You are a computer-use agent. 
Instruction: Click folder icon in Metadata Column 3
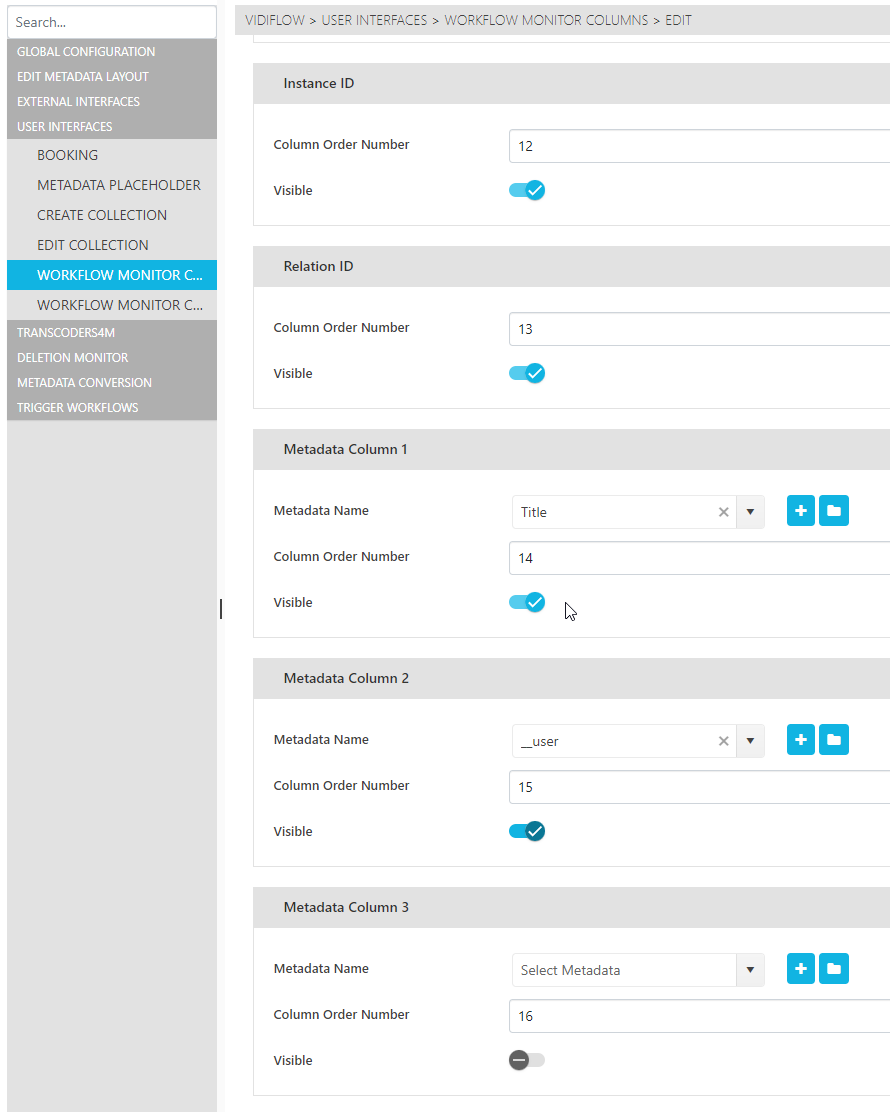pos(834,969)
